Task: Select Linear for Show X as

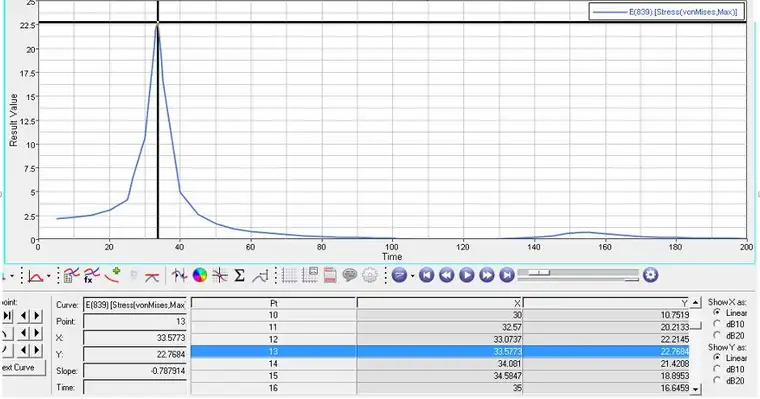Action: click(x=717, y=313)
